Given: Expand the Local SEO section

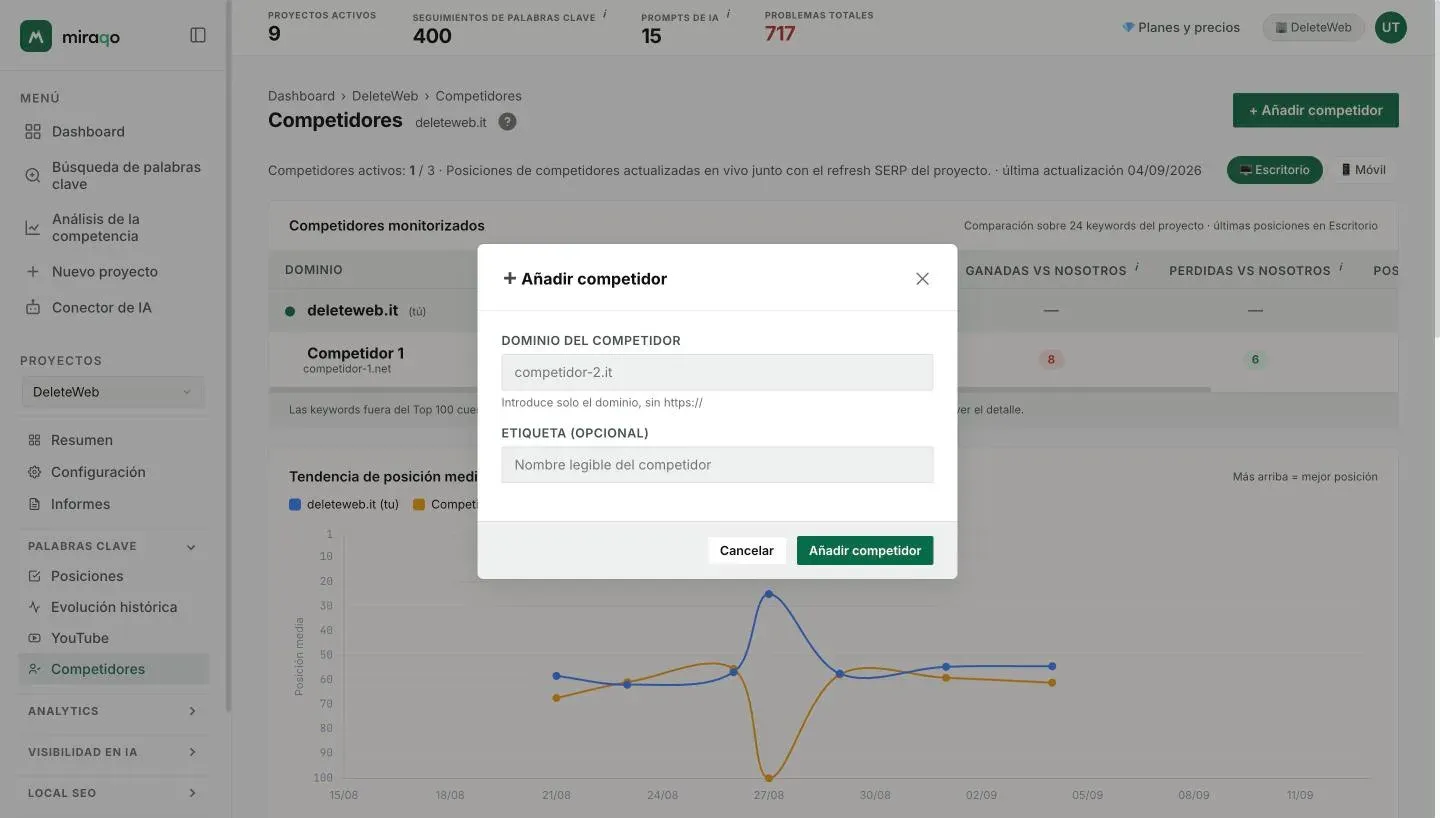Looking at the screenshot, I should (x=192, y=793).
